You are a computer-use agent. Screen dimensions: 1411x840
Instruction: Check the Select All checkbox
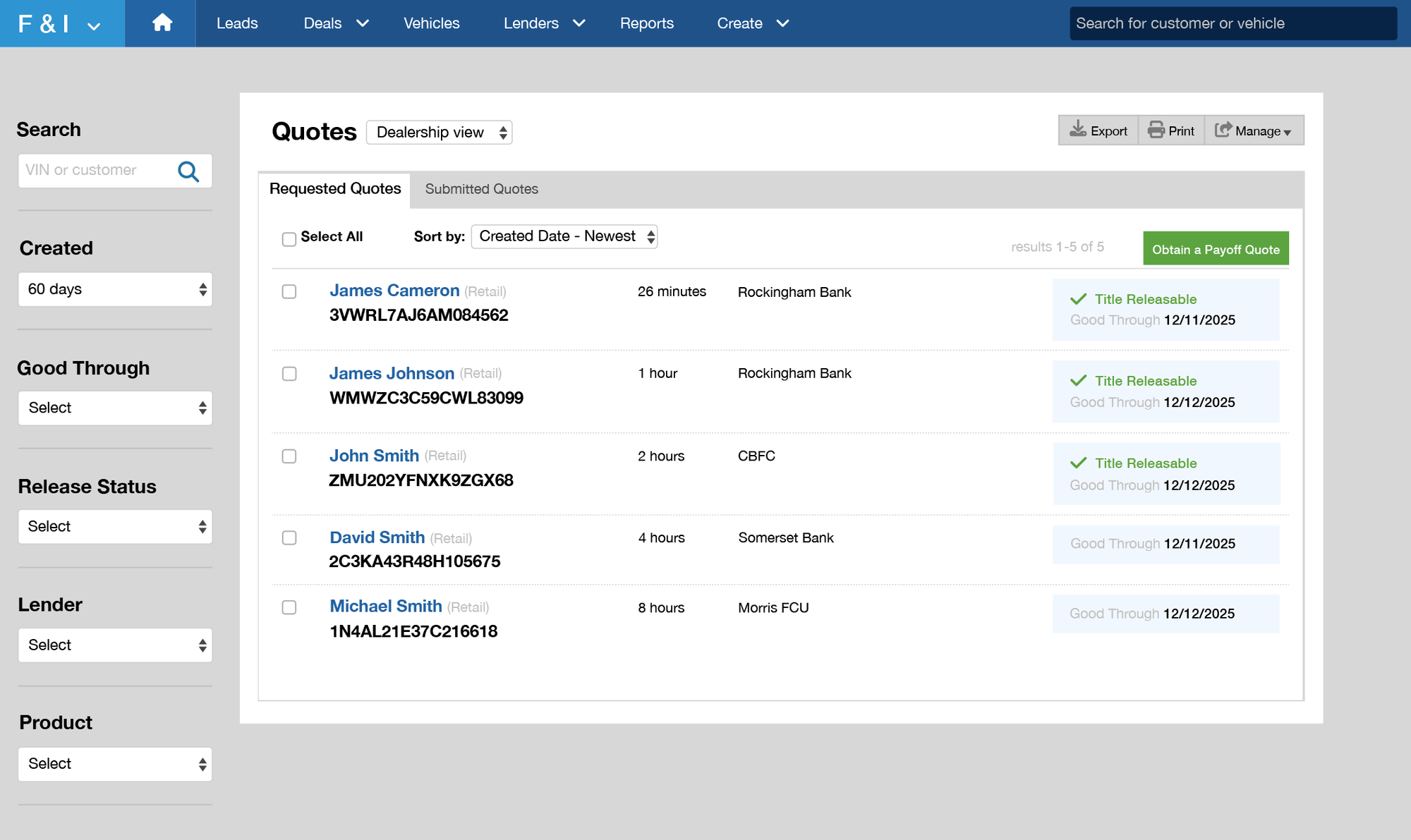(x=289, y=239)
